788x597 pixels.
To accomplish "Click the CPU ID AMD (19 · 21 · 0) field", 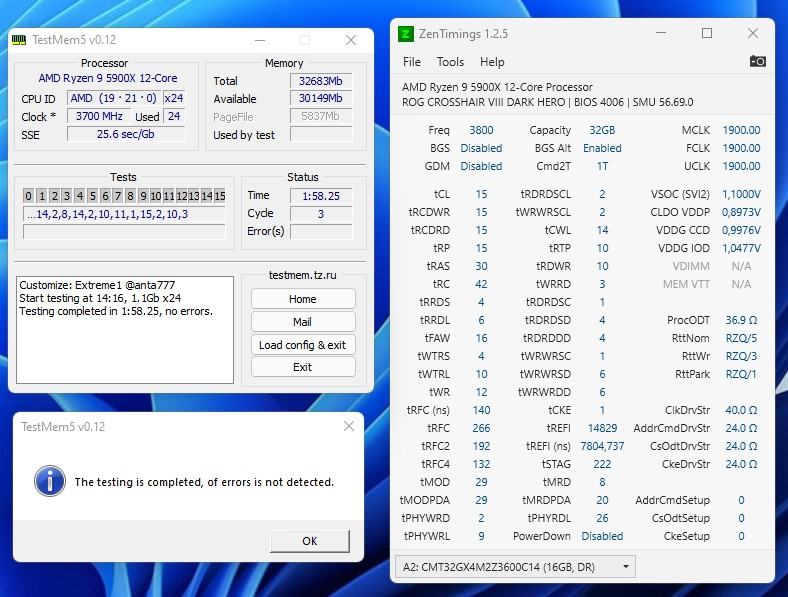I will pyautogui.click(x=114, y=98).
